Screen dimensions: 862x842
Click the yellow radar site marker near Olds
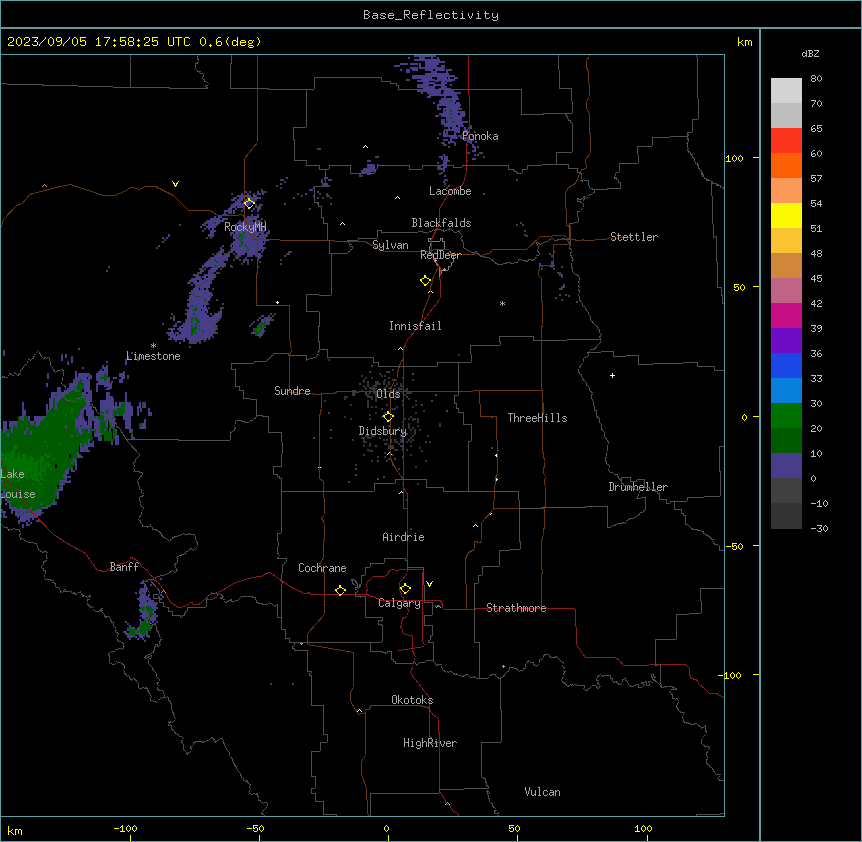point(388,417)
